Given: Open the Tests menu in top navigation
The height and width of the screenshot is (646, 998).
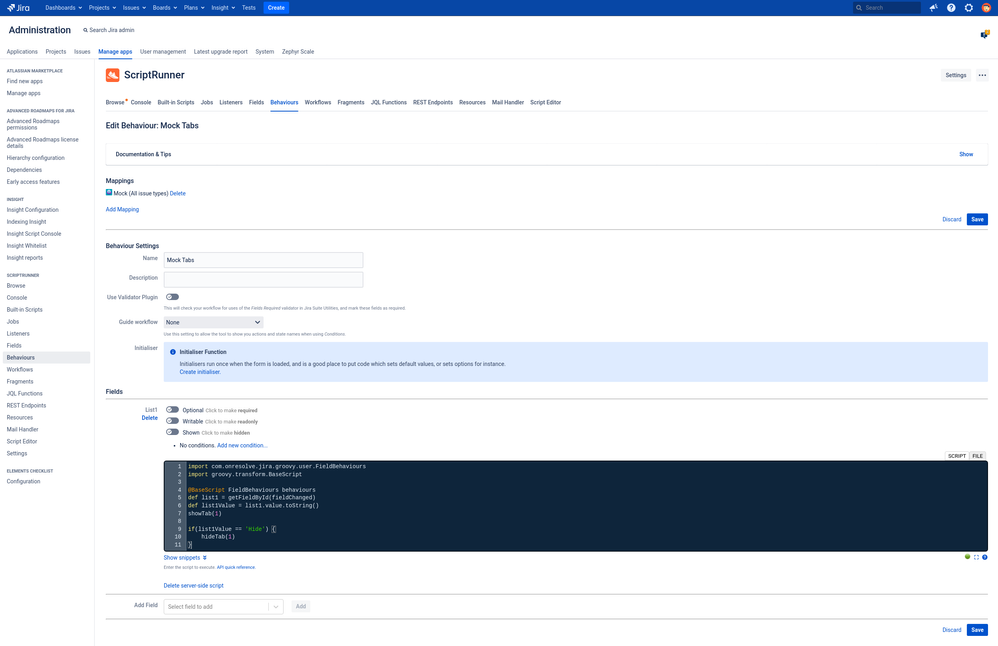Looking at the screenshot, I should coord(248,8).
